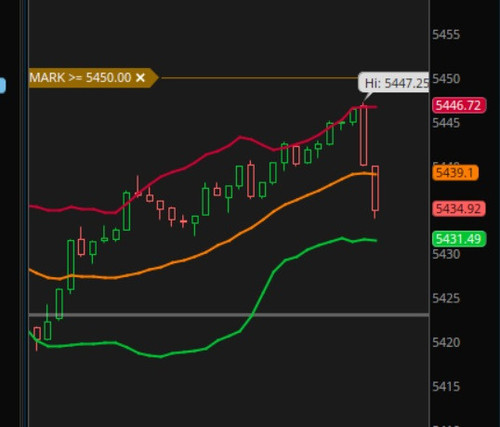Image resolution: width=500 pixels, height=427 pixels.
Task: Click the Hi: 5447.25 price bubble
Action: [x=394, y=83]
